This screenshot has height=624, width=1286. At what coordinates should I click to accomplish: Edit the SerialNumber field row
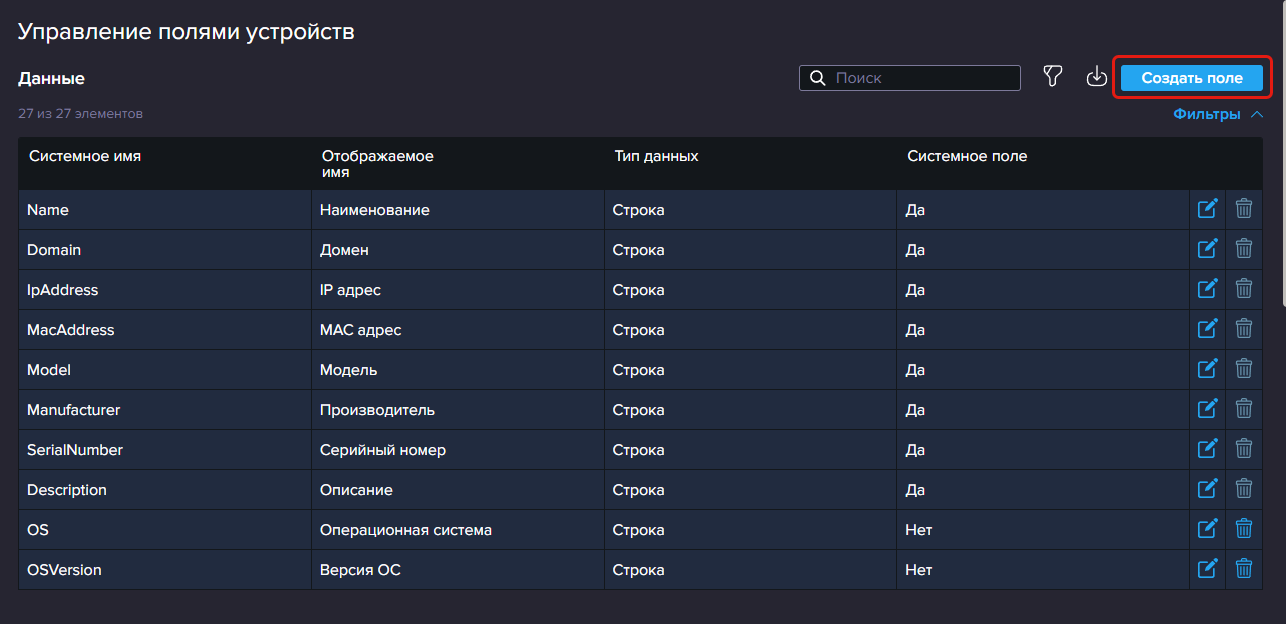[x=1207, y=449]
